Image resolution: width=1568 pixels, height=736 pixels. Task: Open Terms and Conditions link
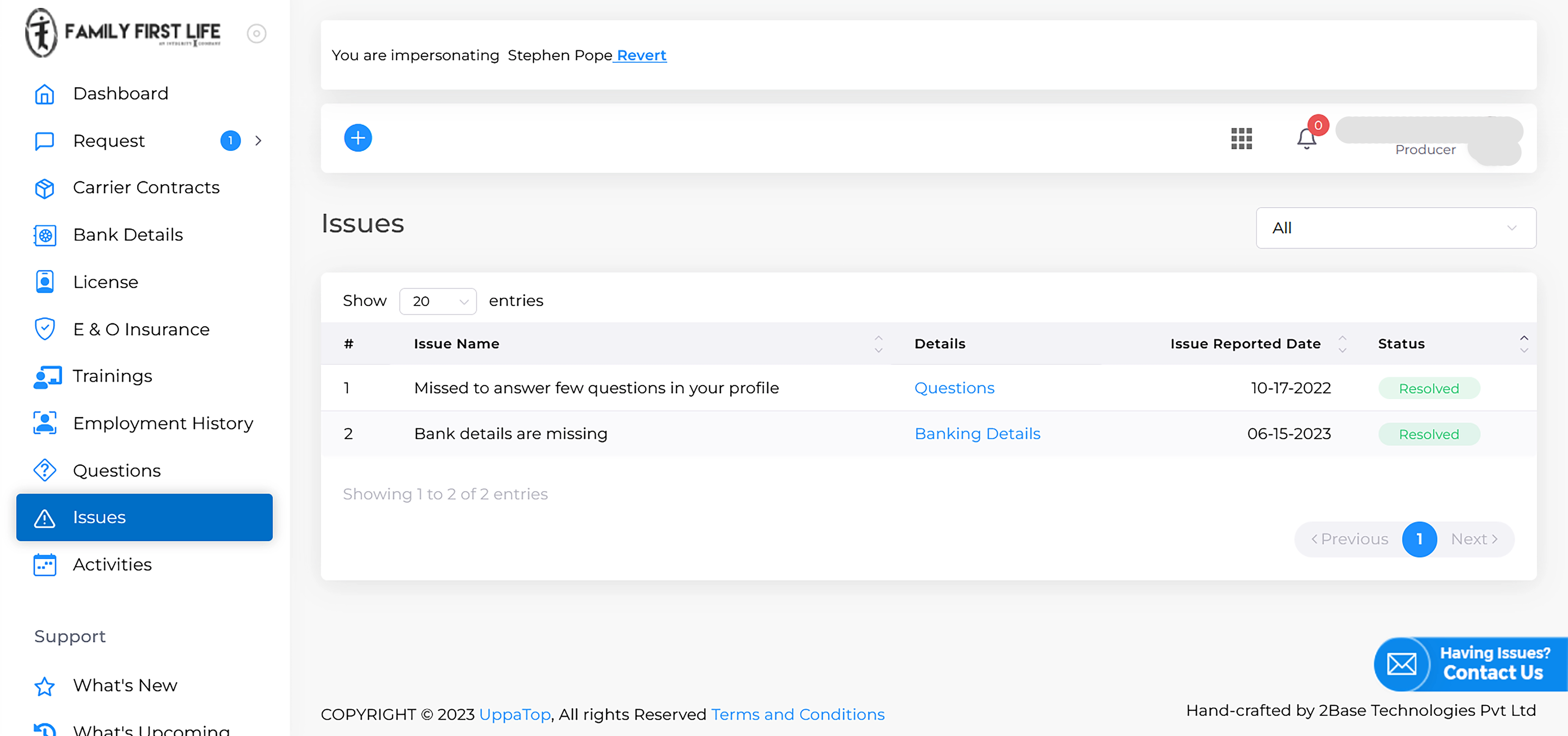(798, 715)
